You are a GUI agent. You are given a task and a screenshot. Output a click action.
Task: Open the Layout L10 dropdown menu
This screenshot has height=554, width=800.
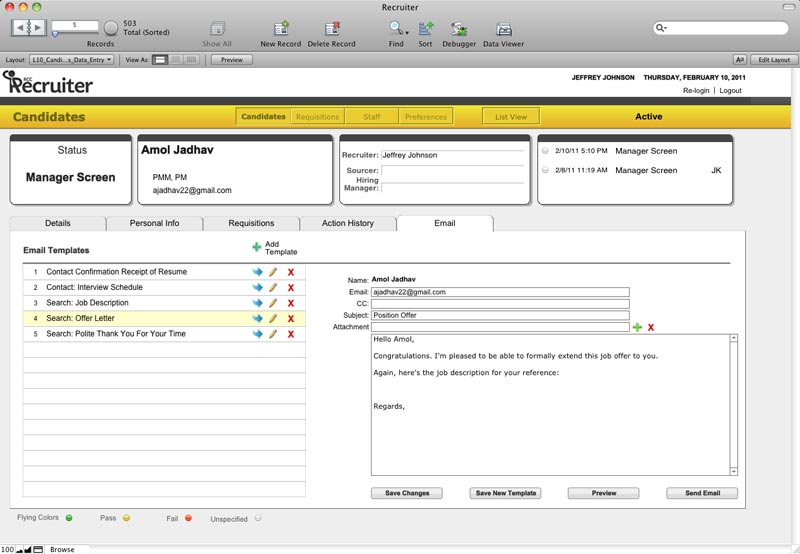point(71,60)
